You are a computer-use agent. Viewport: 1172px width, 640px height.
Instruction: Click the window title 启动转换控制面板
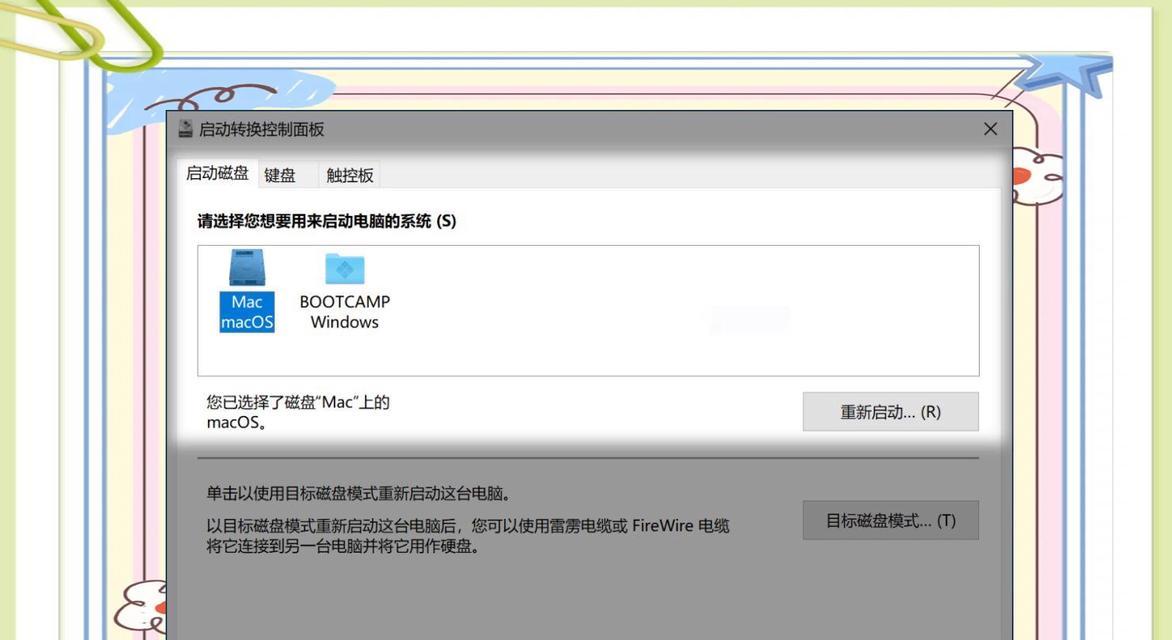click(x=262, y=129)
